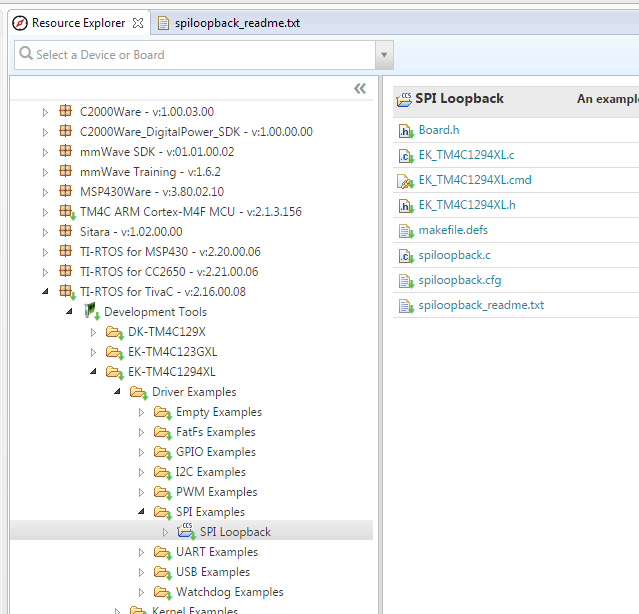Expand TI-RTOS for CC2650 node
The image size is (639, 614).
[45, 272]
